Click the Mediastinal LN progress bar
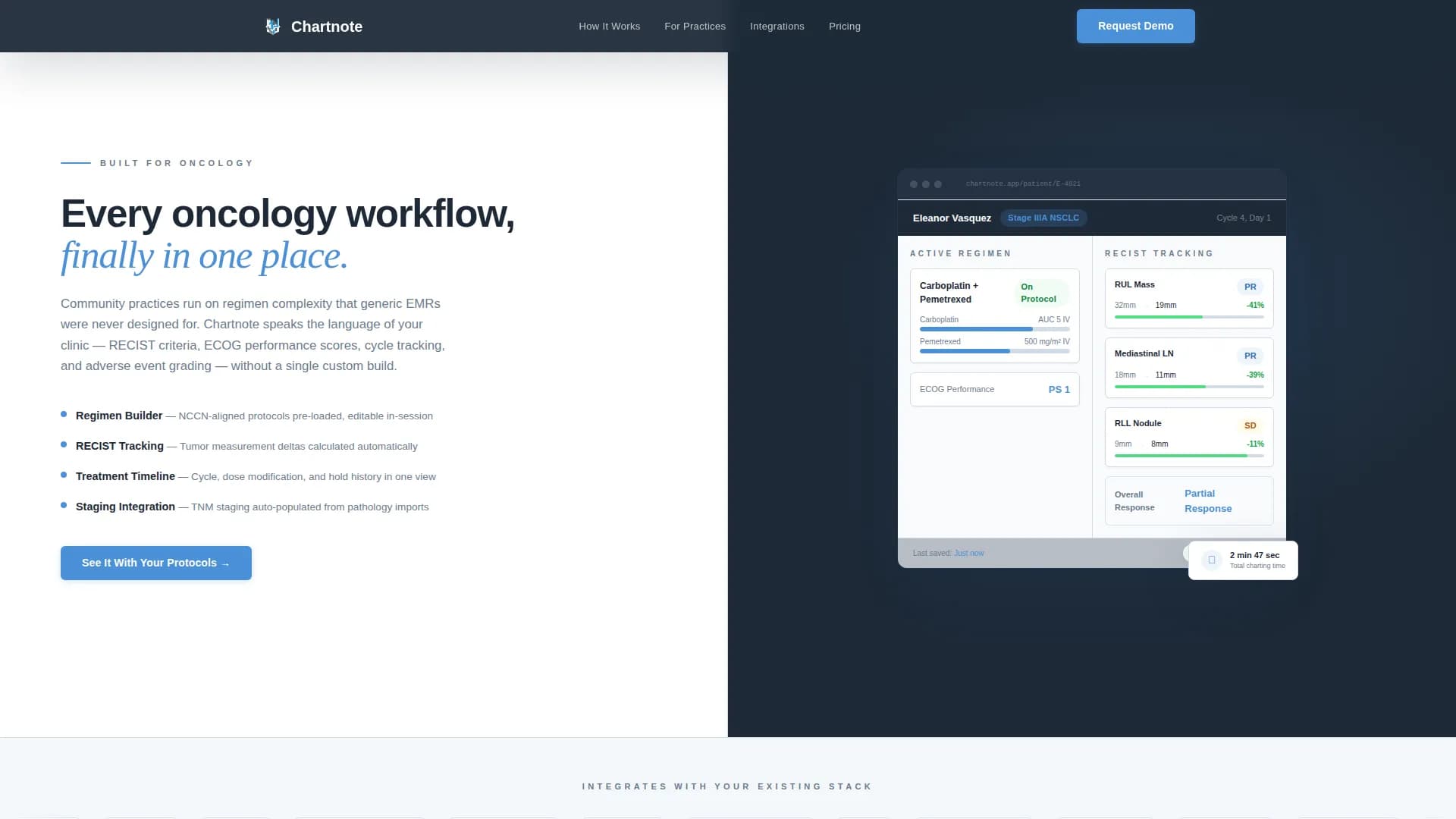 pos(1189,387)
